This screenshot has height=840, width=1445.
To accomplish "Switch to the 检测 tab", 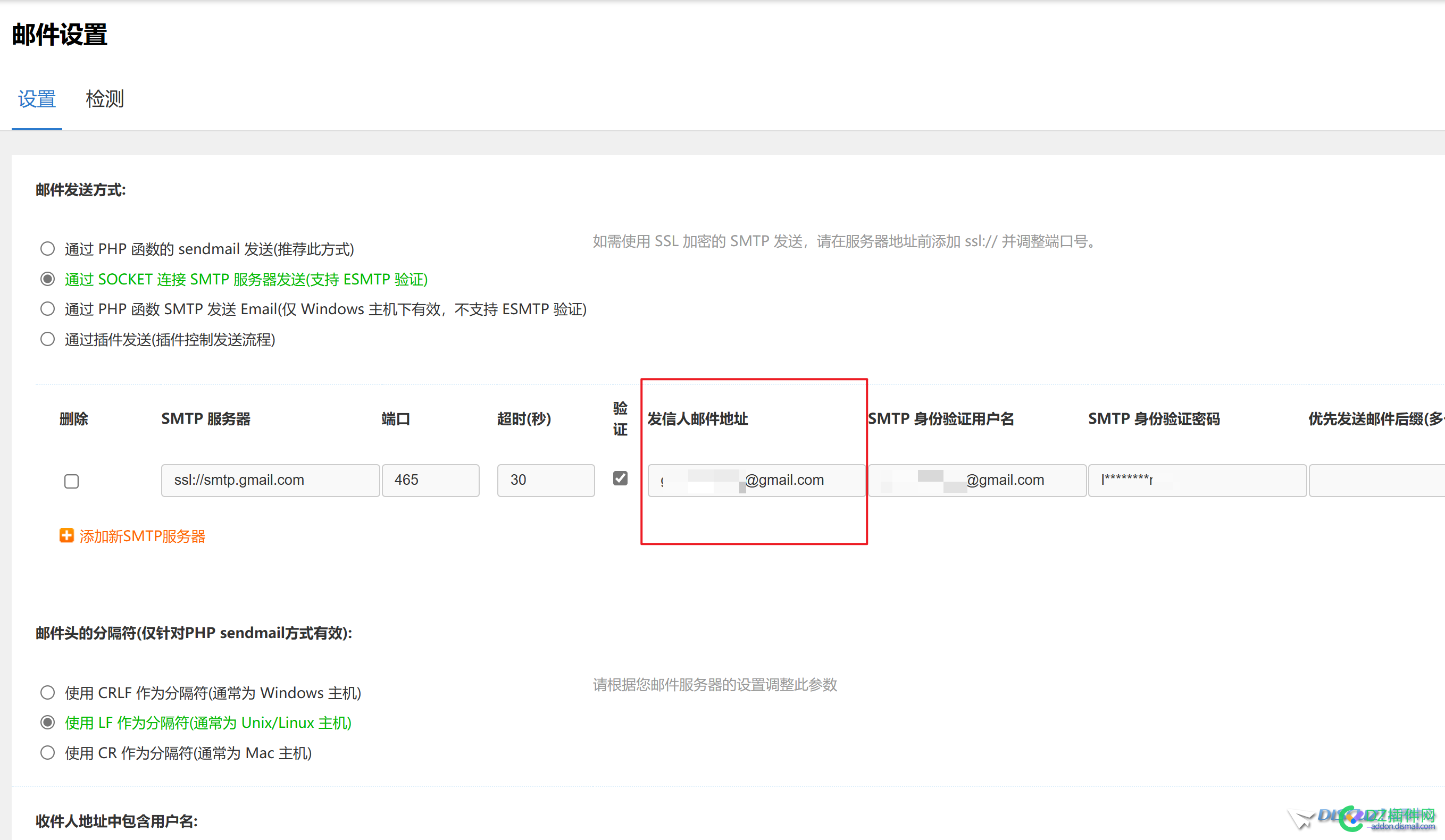I will pos(105,99).
